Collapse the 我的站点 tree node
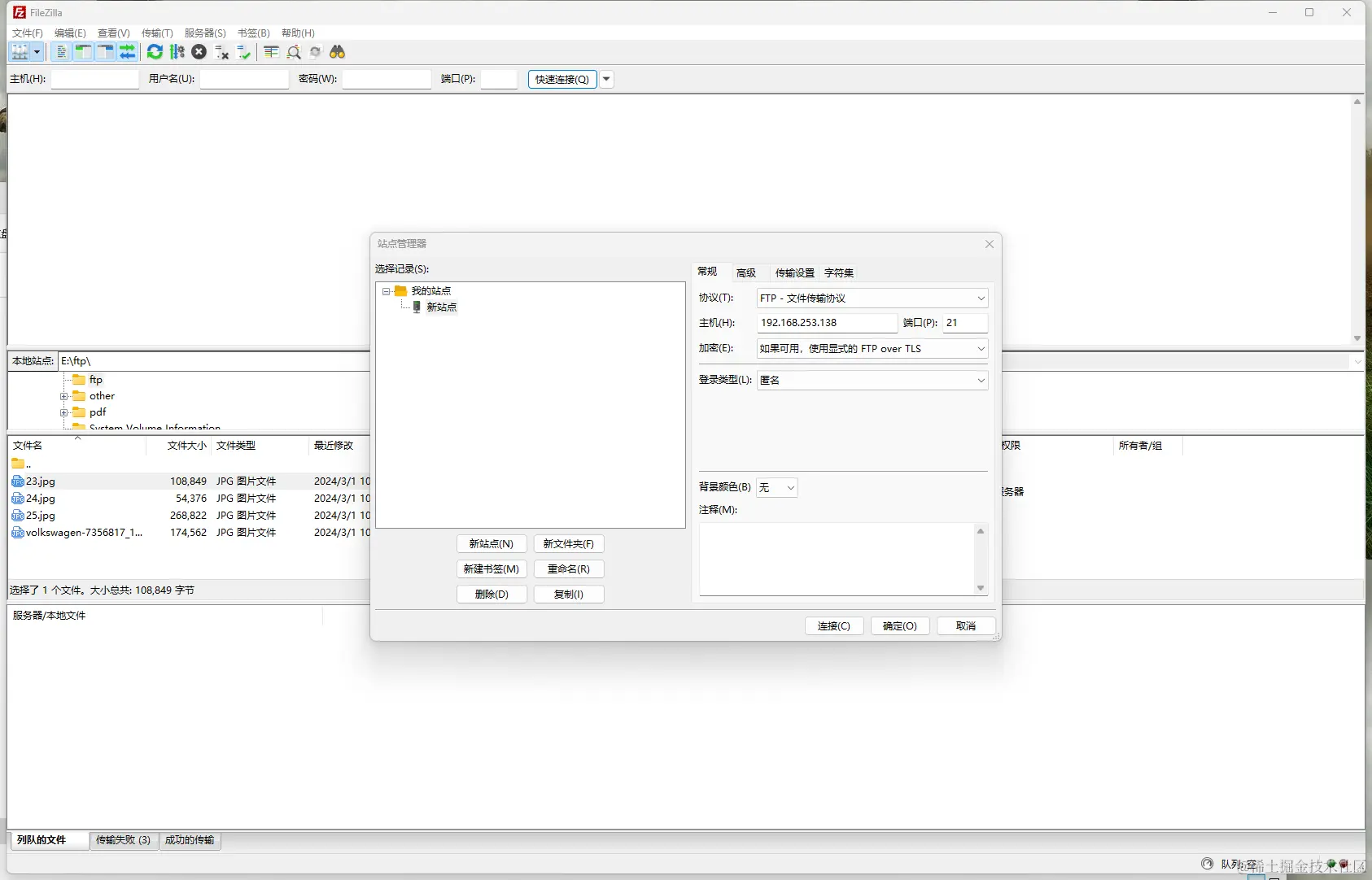Viewport: 1372px width, 880px height. [x=387, y=291]
